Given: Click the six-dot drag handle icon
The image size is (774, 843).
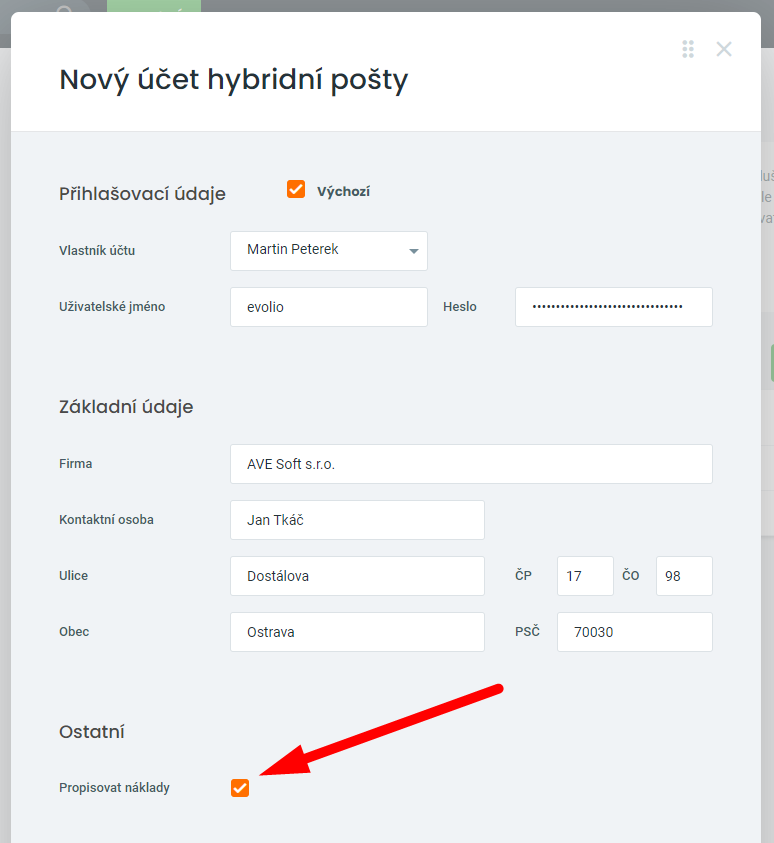Looking at the screenshot, I should (x=688, y=49).
